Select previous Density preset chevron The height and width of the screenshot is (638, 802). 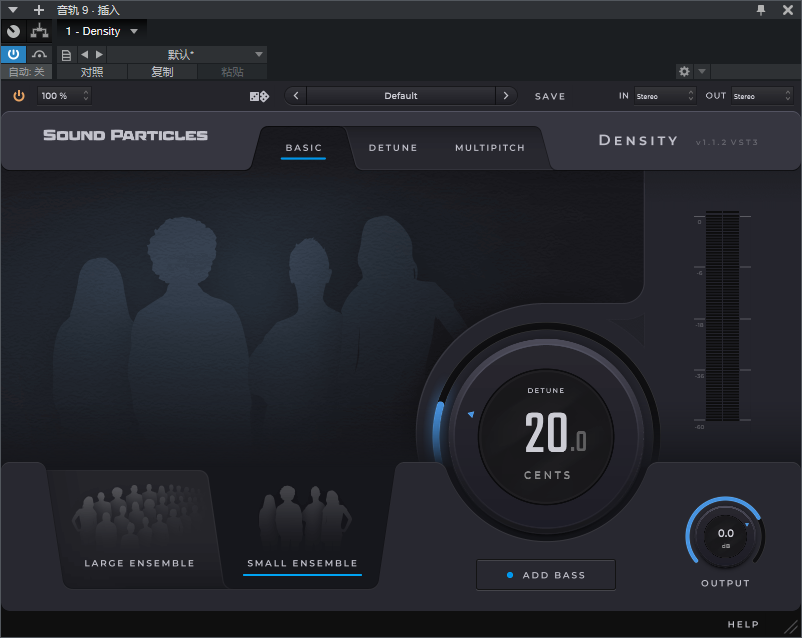[296, 96]
